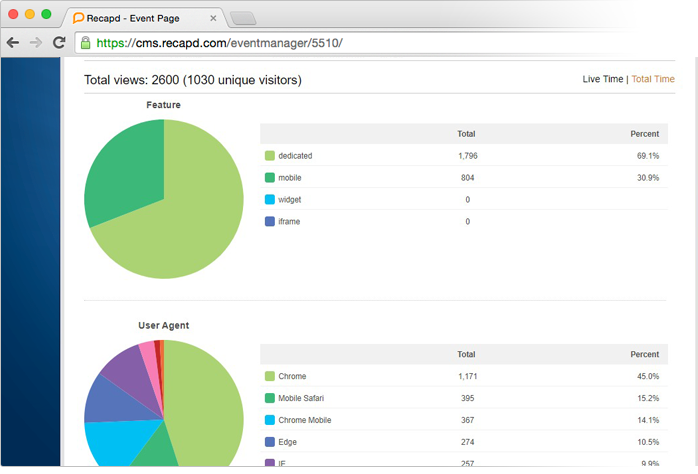Switch to Total Time view
This screenshot has width=698, height=474.
[x=653, y=79]
